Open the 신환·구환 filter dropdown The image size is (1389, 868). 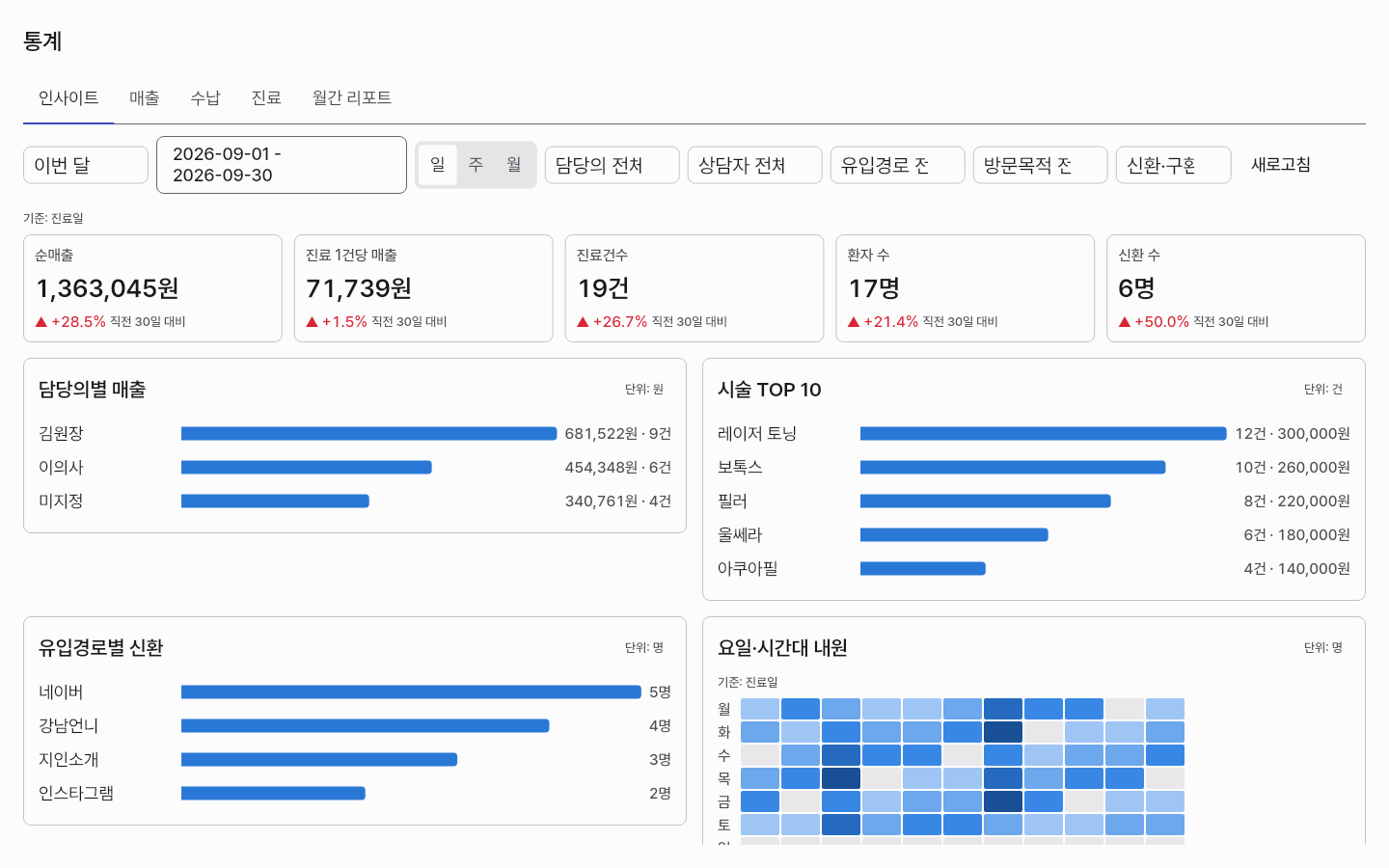[x=1174, y=165]
